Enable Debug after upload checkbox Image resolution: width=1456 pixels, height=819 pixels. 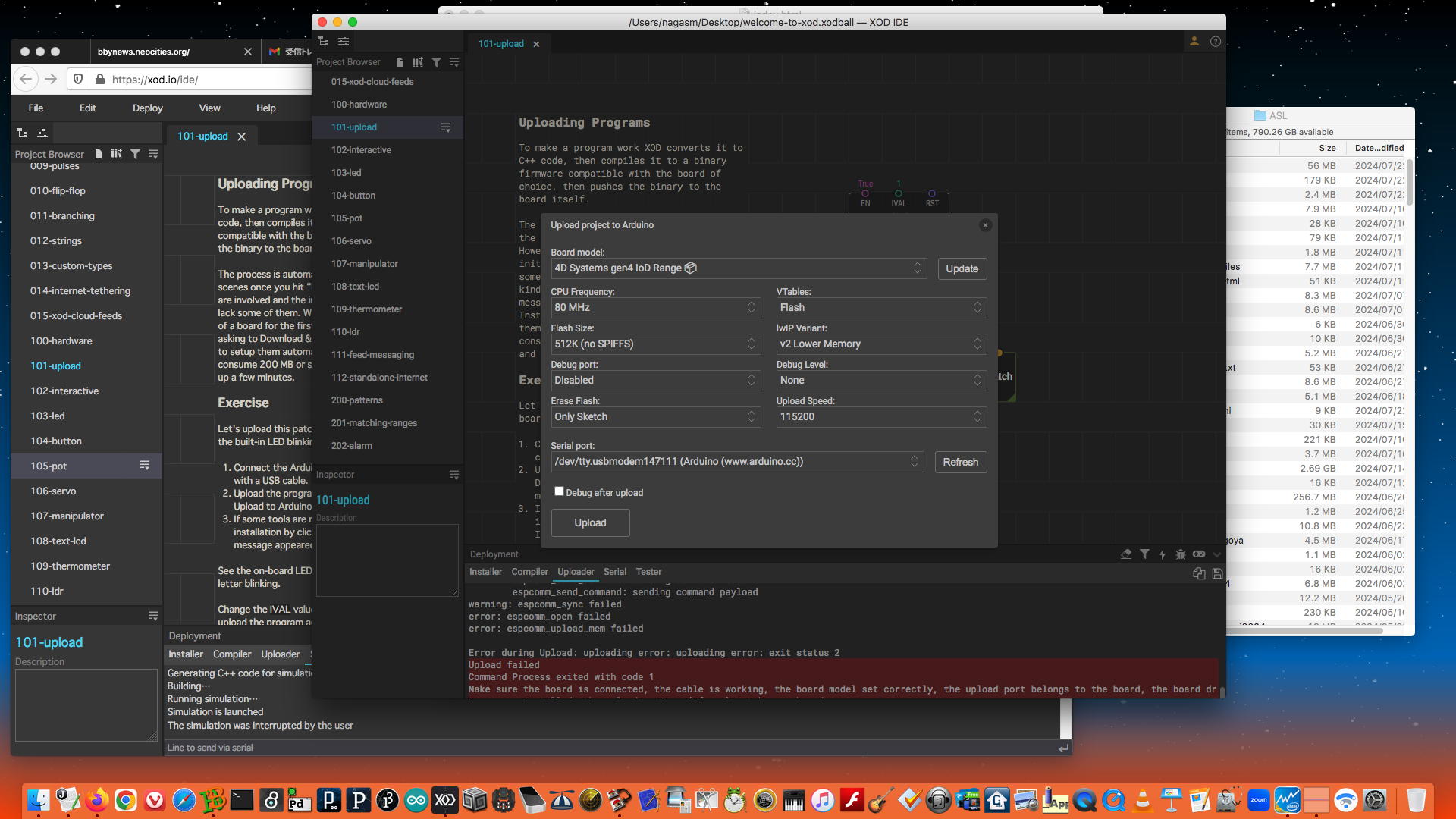tap(559, 491)
